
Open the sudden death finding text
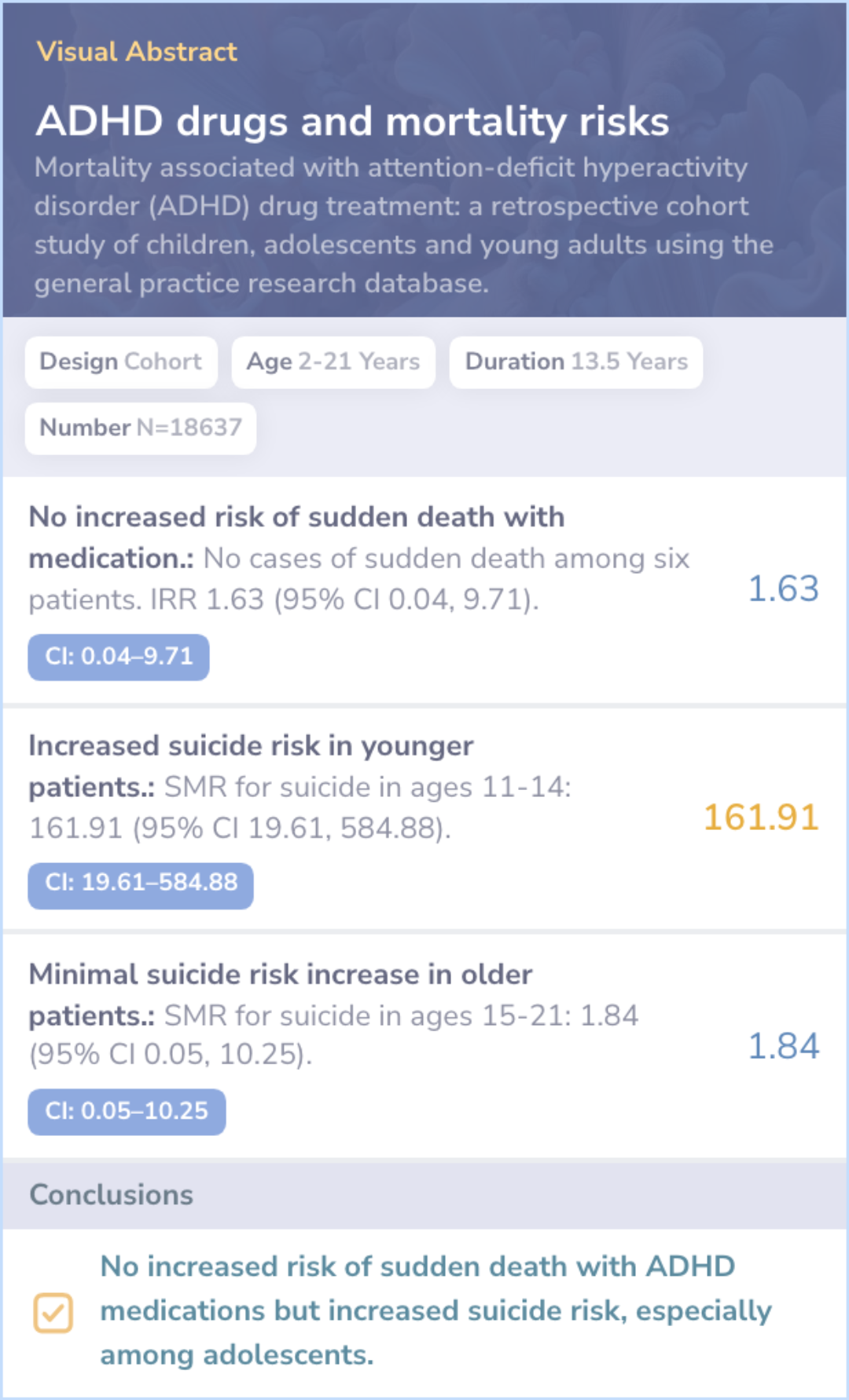tap(358, 558)
